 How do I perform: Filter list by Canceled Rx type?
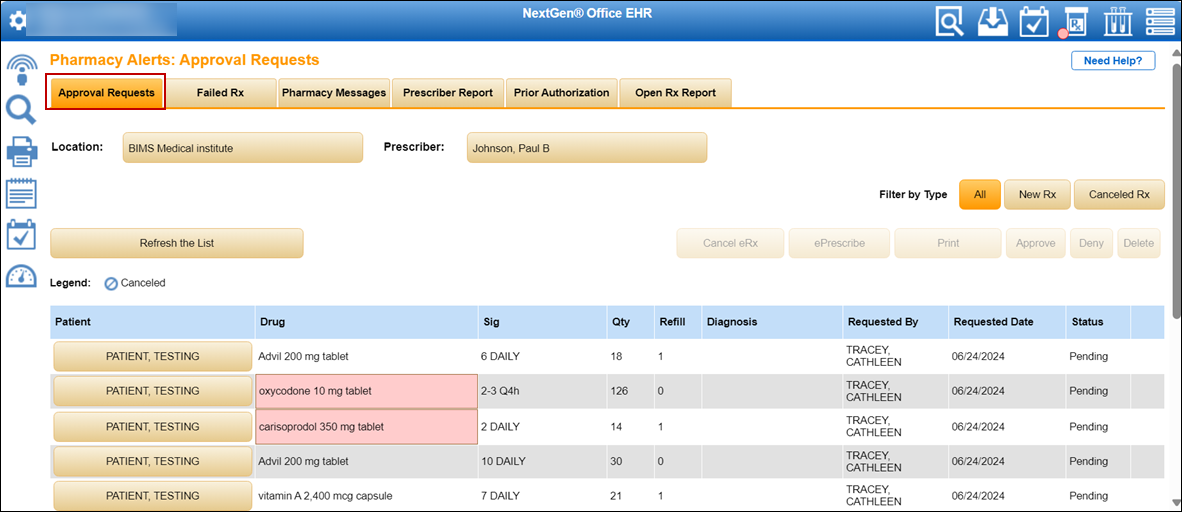coord(1119,195)
